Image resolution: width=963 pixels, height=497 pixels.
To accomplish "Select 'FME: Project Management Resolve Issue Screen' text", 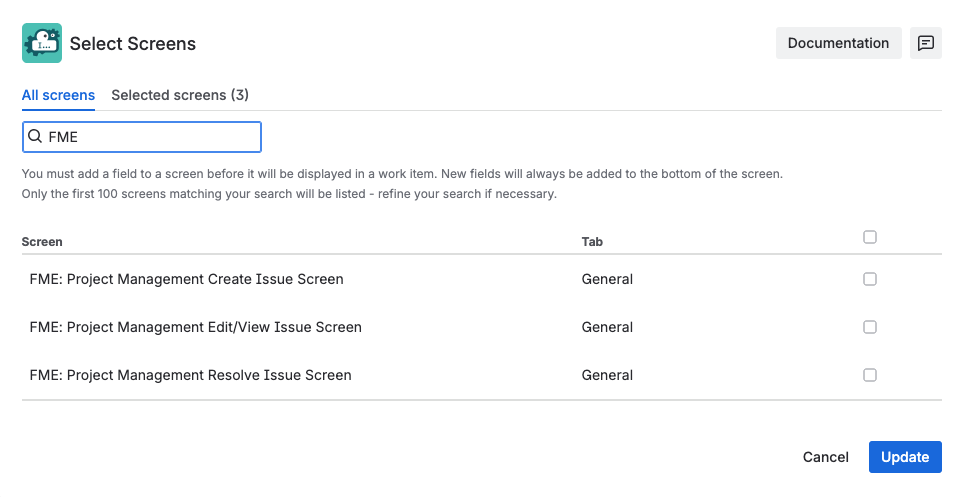I will tap(190, 375).
